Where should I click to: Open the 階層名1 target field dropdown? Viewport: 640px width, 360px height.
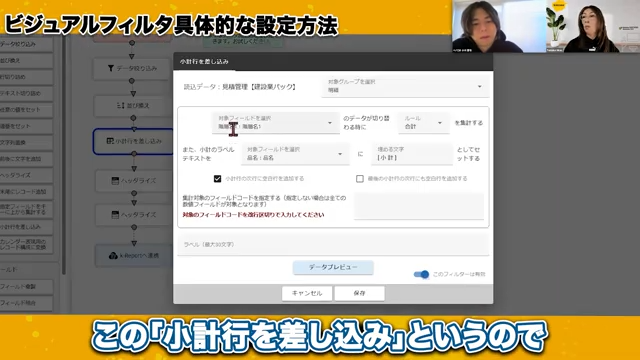[x=276, y=123]
